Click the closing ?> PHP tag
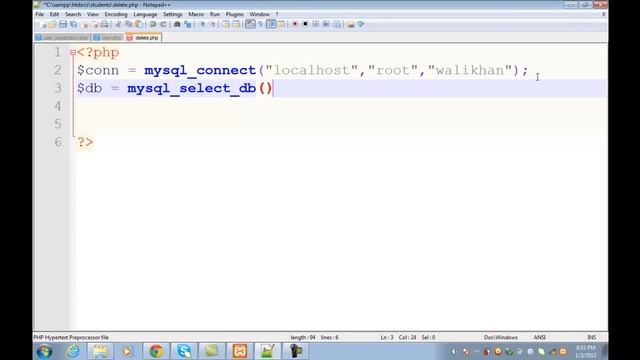640x360 pixels. [85, 142]
